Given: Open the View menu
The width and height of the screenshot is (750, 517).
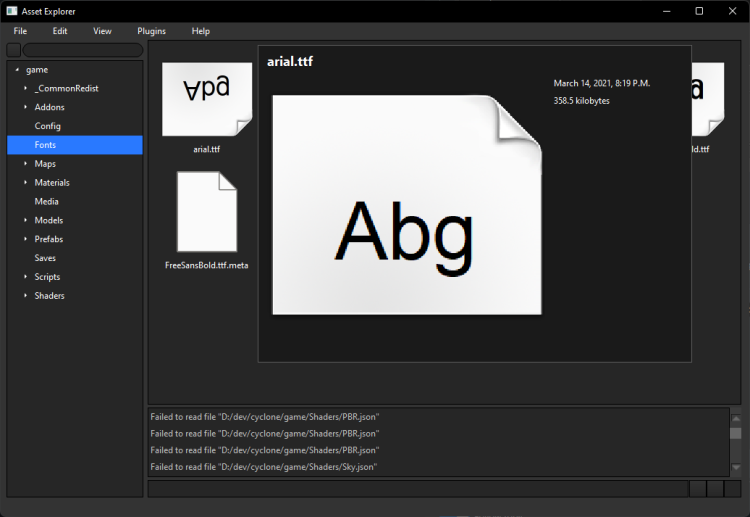Looking at the screenshot, I should (x=102, y=31).
